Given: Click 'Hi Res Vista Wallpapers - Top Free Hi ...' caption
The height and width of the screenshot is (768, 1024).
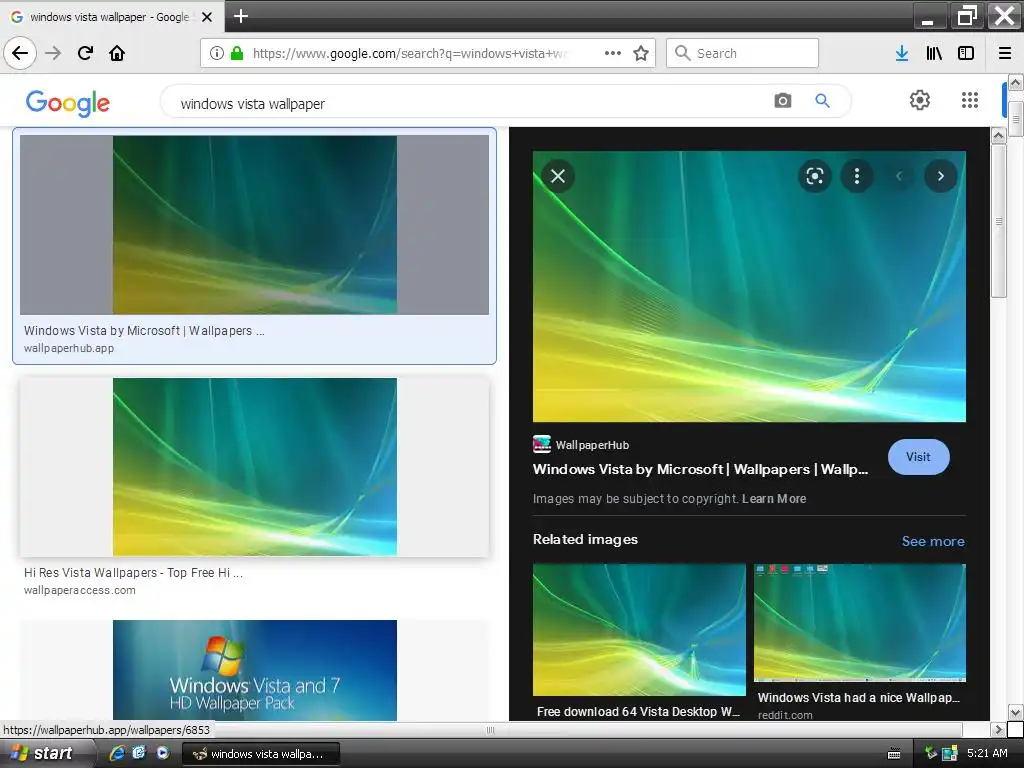Looking at the screenshot, I should [133, 573].
